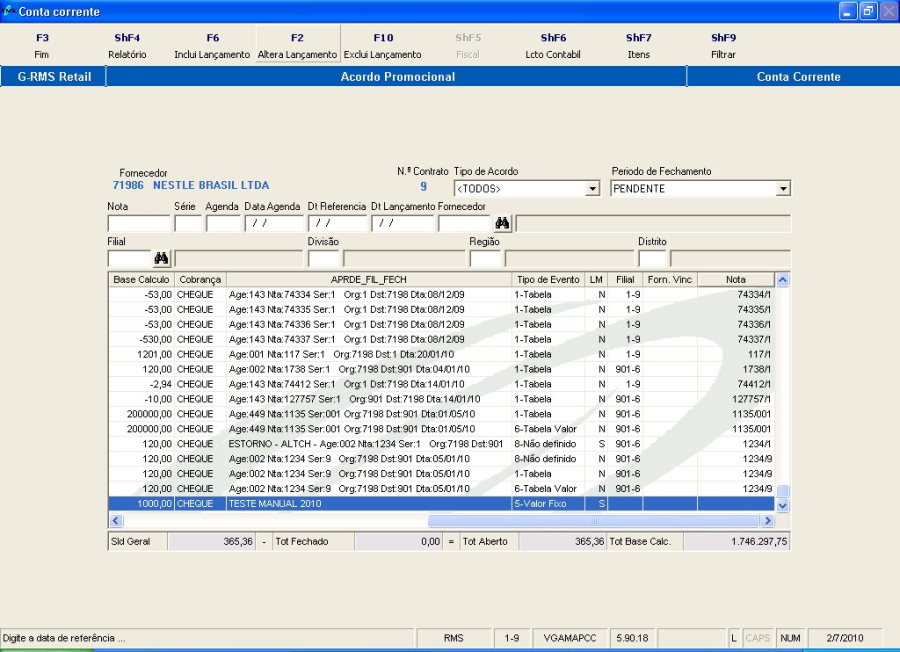Click VGAMAPCC in status bar
Screen dimensions: 900x652
pyautogui.click(x=570, y=638)
